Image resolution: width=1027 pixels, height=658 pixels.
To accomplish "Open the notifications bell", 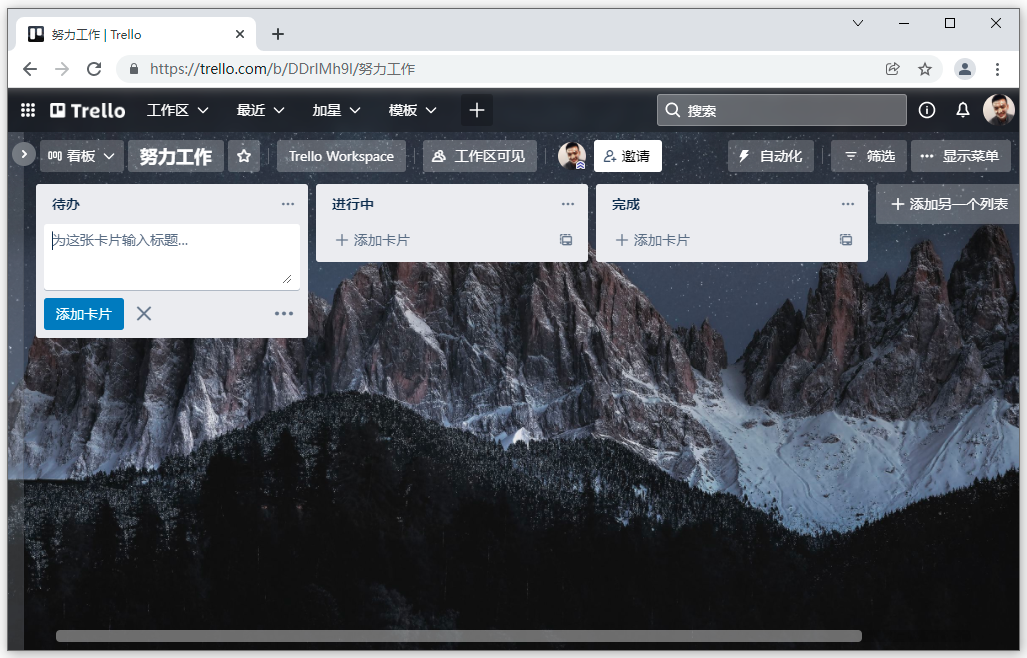I will [962, 110].
